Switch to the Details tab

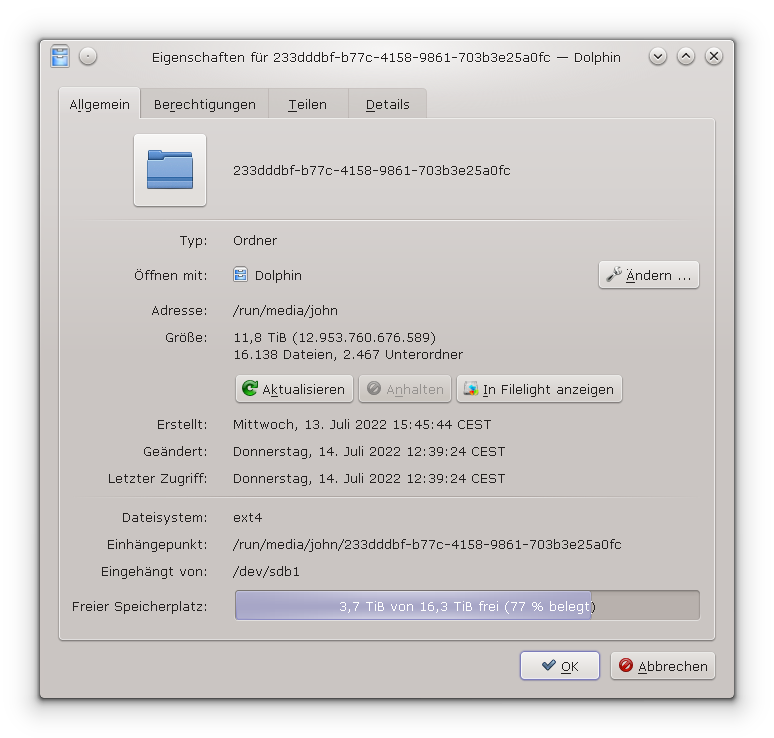pyautogui.click(x=387, y=104)
